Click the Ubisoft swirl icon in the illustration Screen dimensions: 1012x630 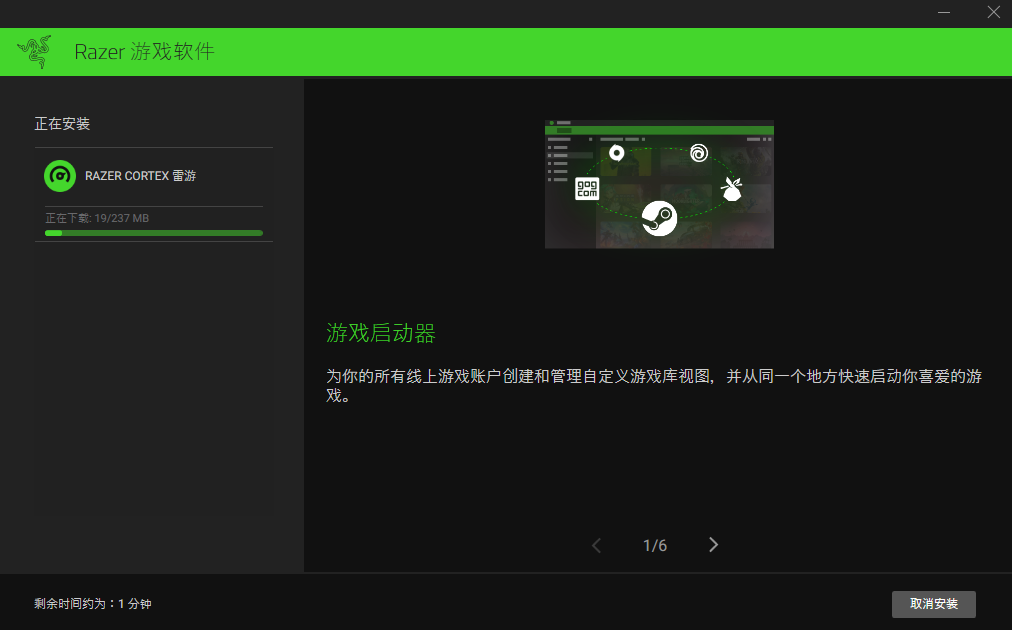(699, 152)
